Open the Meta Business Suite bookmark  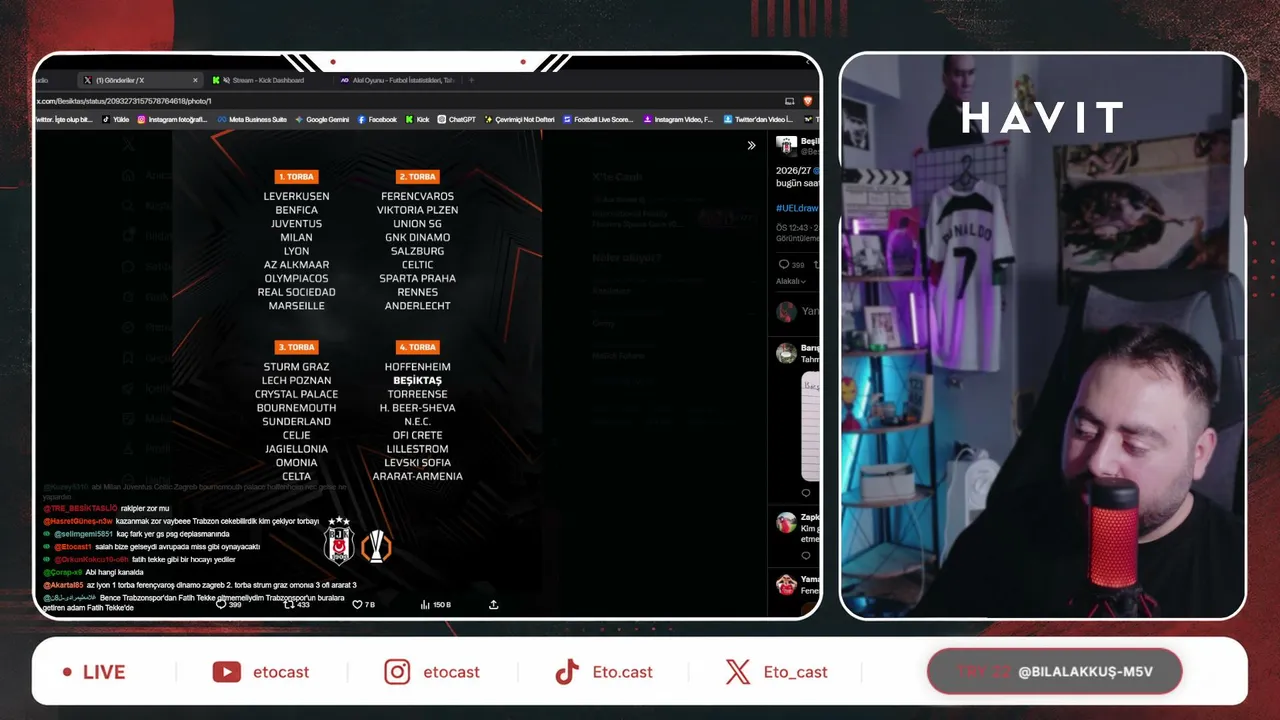coord(252,119)
